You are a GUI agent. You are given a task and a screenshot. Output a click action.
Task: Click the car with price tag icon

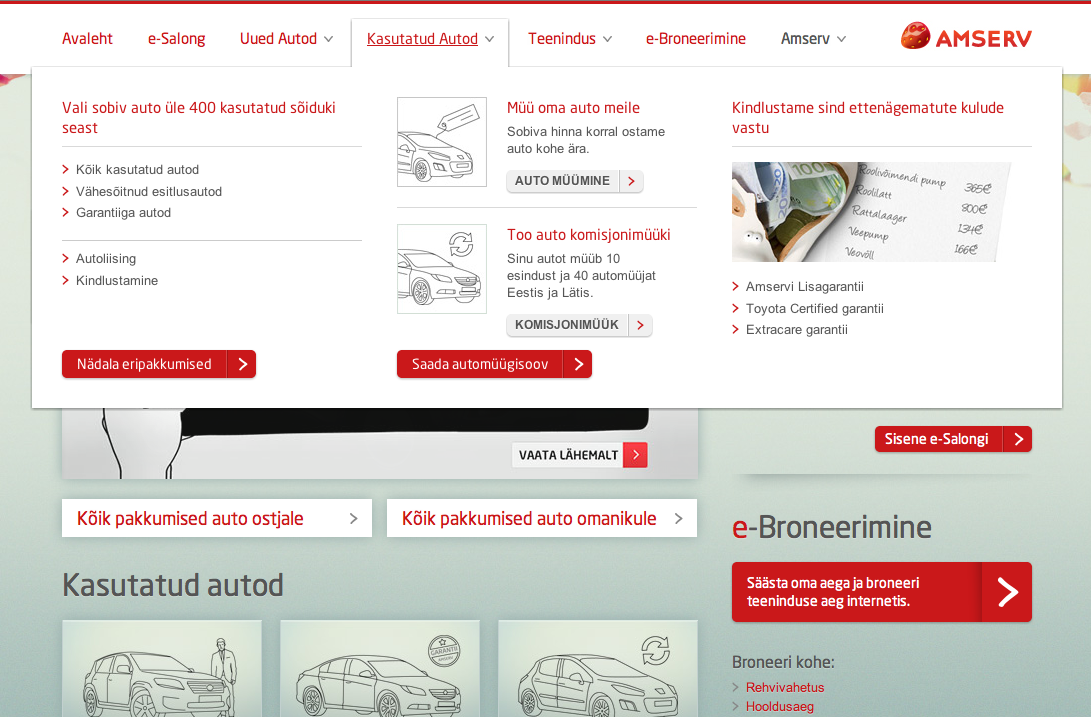441,142
